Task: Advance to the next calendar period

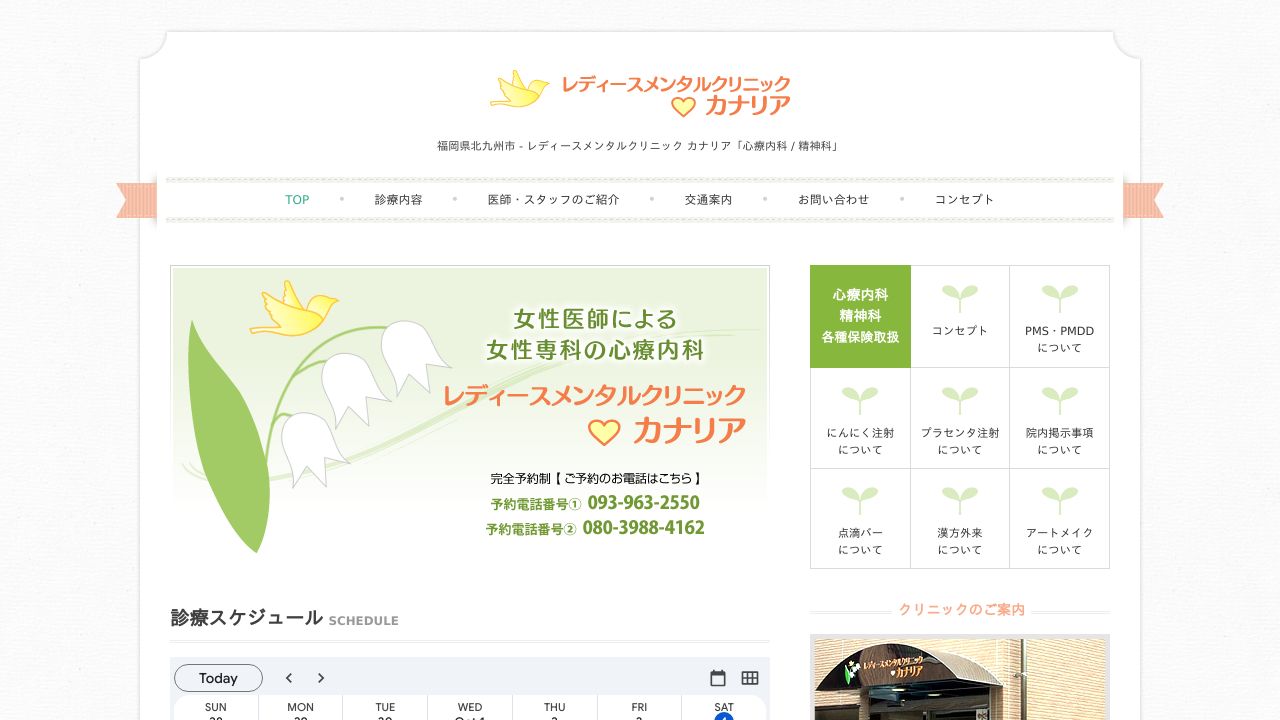Action: click(x=321, y=678)
